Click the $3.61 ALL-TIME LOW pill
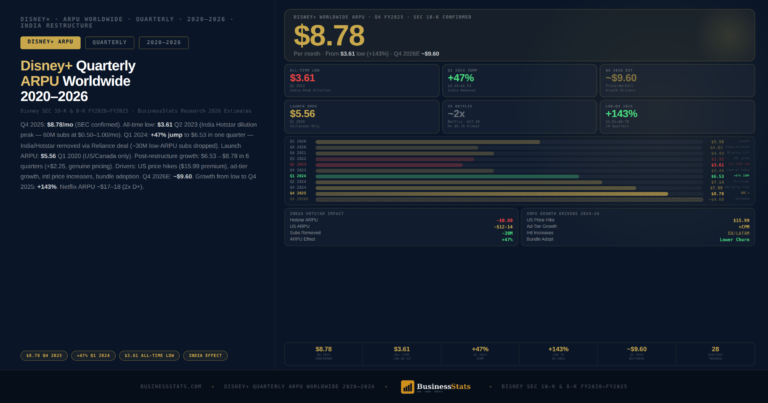Image resolution: width=768 pixels, height=403 pixels. click(149, 356)
